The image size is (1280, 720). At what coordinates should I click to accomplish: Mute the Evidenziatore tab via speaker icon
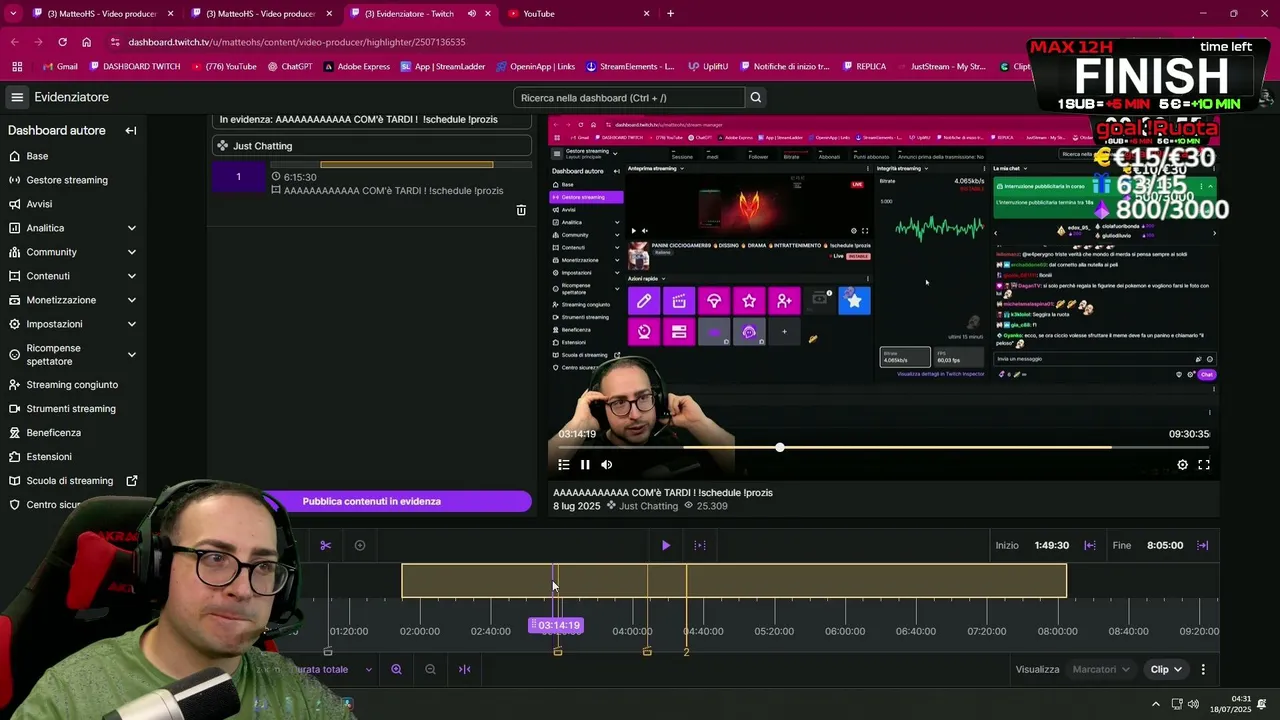tap(471, 14)
